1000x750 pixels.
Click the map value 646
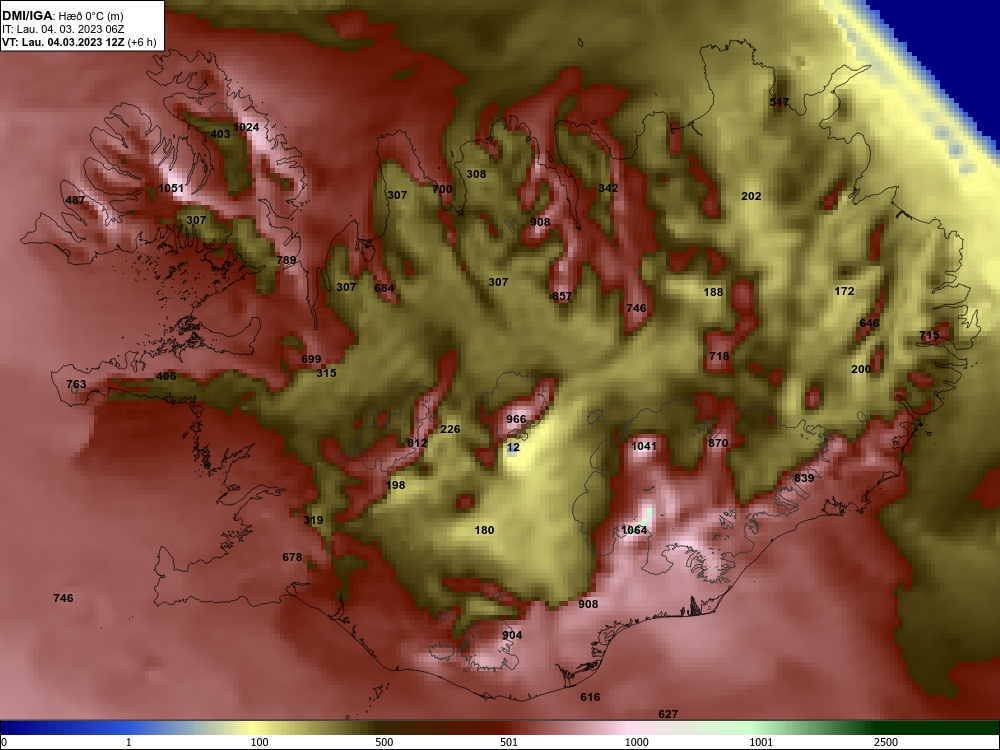[869, 323]
